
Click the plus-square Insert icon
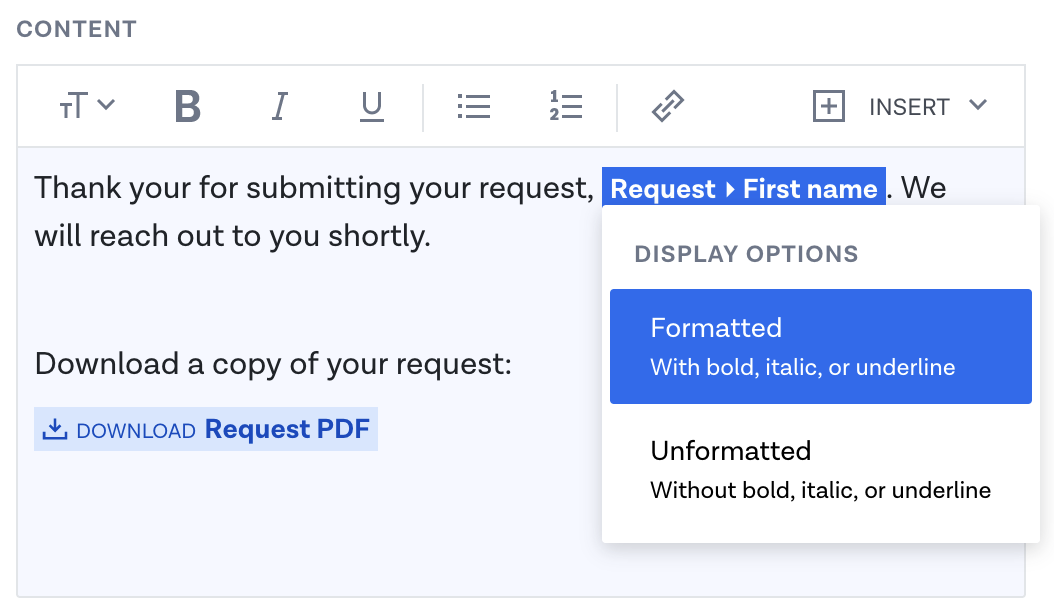828,106
